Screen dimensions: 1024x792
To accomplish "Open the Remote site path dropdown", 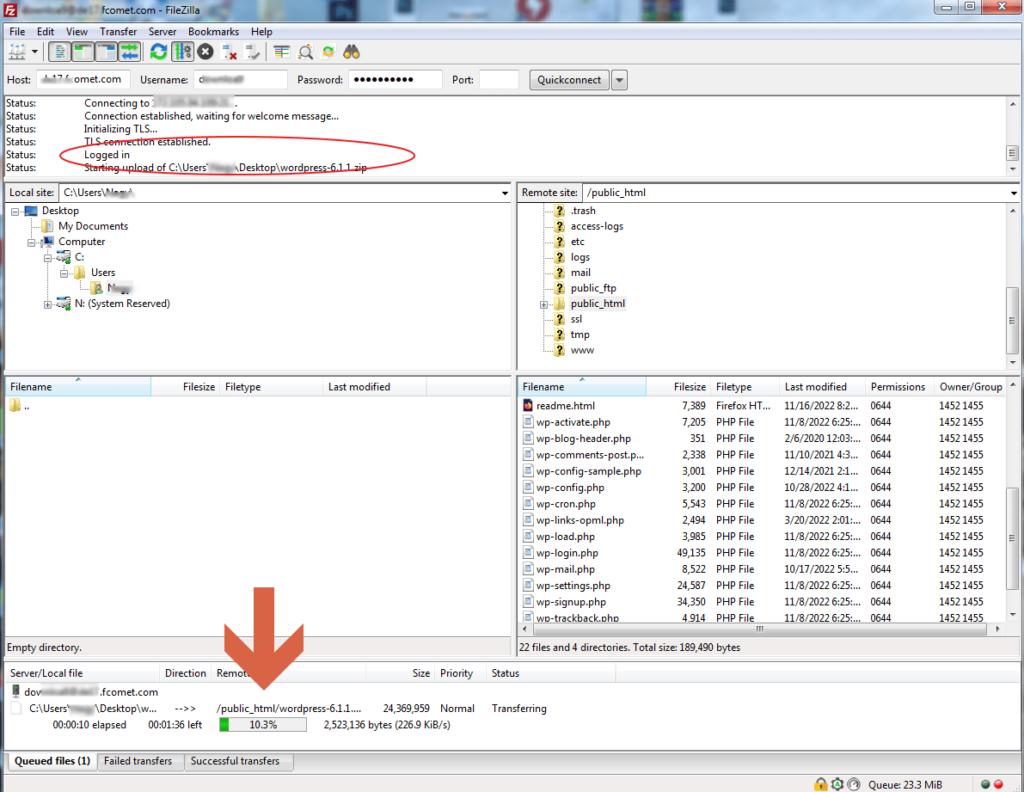I will point(1014,193).
